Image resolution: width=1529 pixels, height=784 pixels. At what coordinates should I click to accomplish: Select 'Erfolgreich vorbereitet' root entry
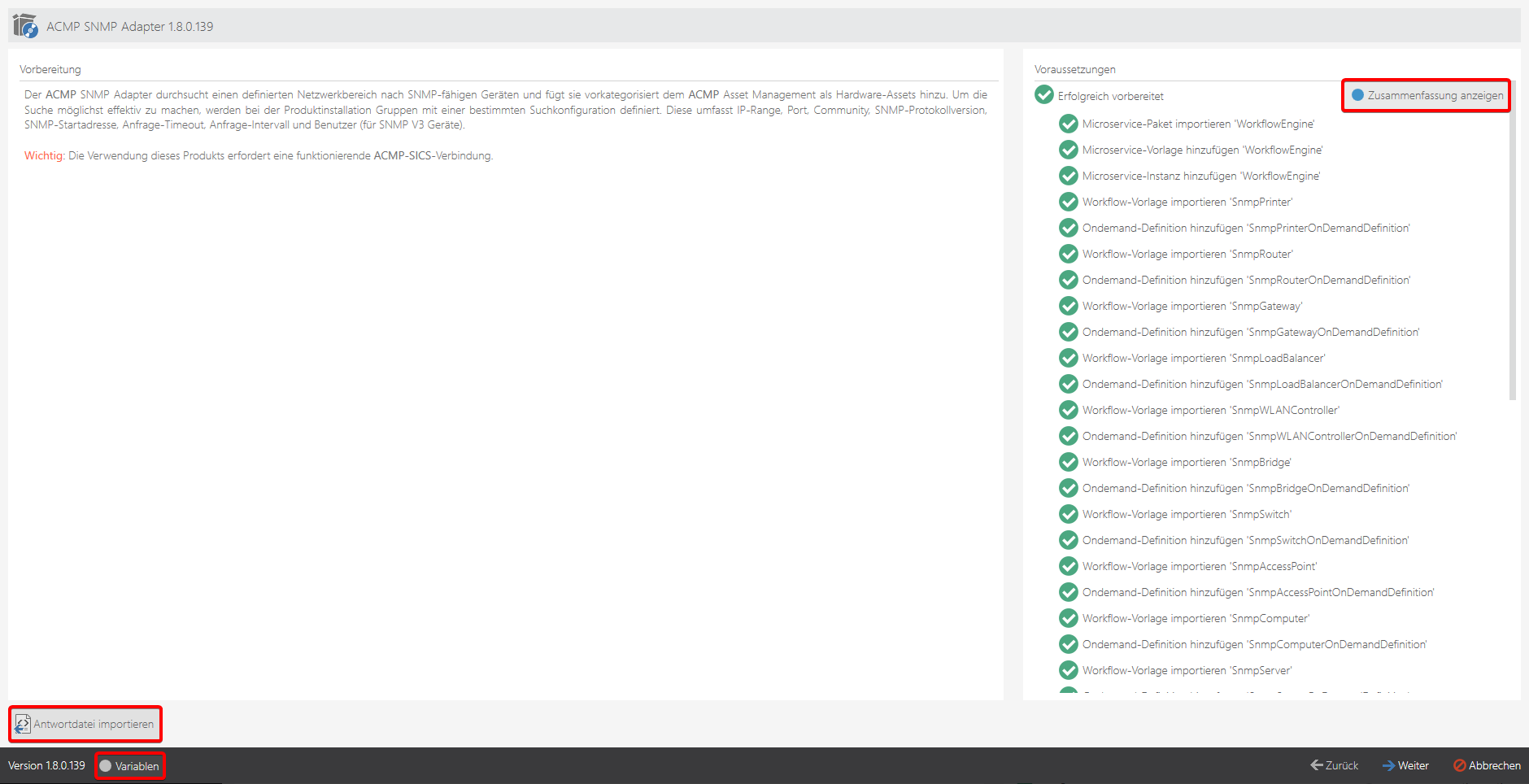[x=1110, y=96]
